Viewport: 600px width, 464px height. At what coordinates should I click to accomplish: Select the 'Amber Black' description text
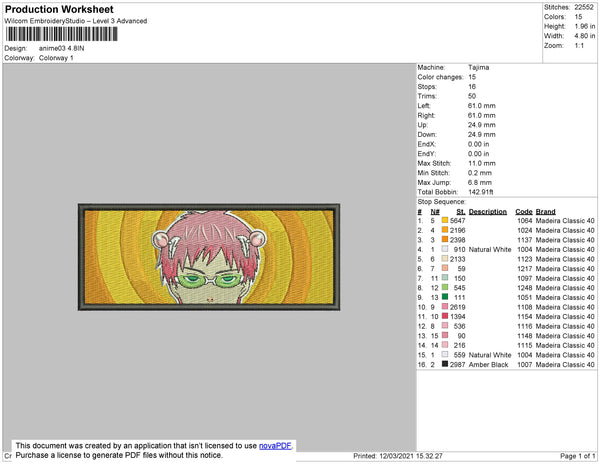click(x=488, y=365)
